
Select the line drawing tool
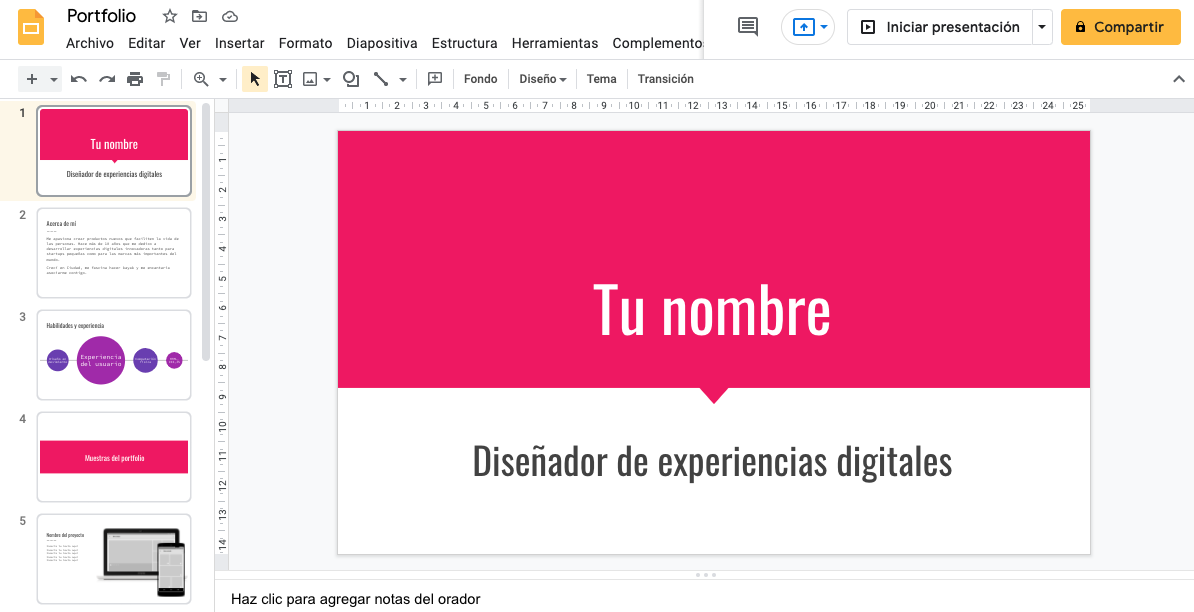coord(382,78)
